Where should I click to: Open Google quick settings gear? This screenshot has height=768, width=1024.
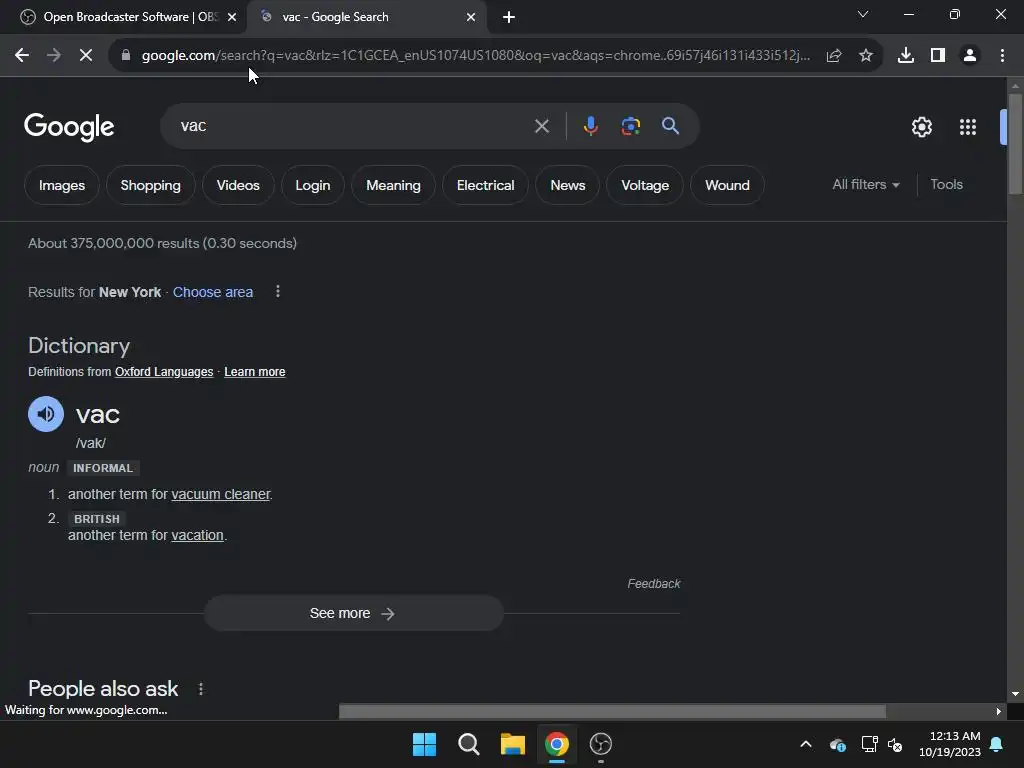tap(921, 127)
